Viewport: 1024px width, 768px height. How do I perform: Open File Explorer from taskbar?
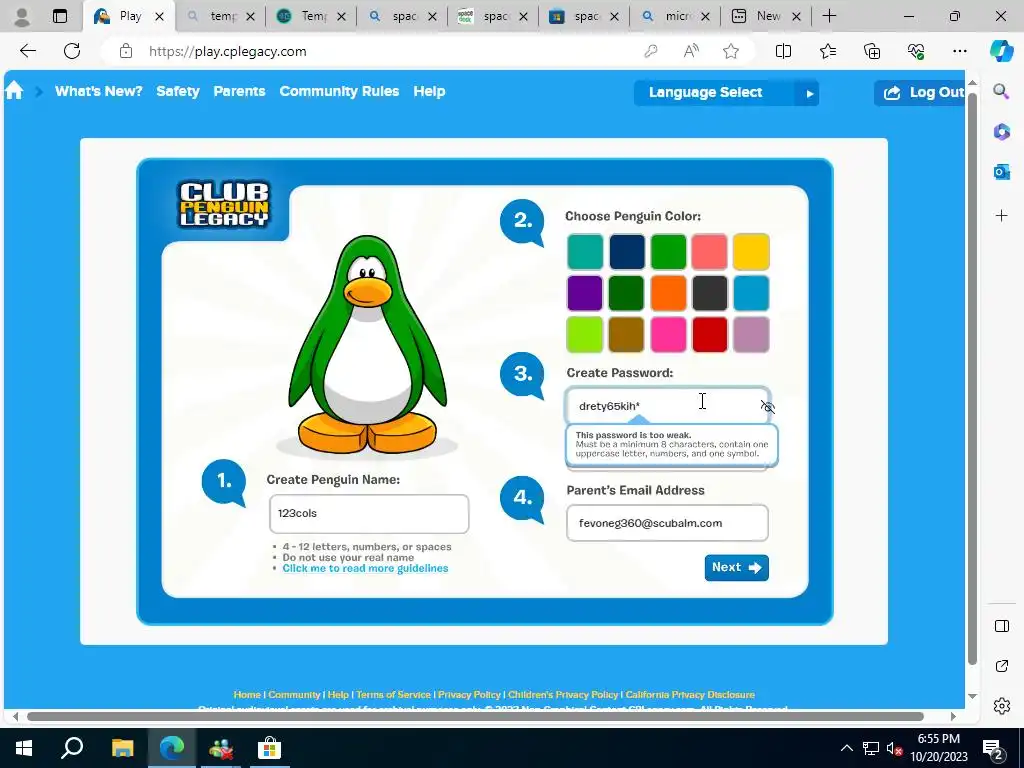122,748
